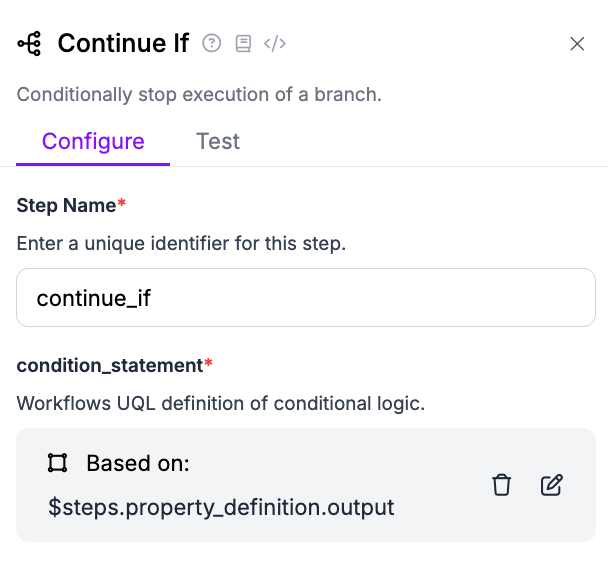Click the square icon beside "Based on:"
Screen dimensions: 608x570
click(57, 463)
